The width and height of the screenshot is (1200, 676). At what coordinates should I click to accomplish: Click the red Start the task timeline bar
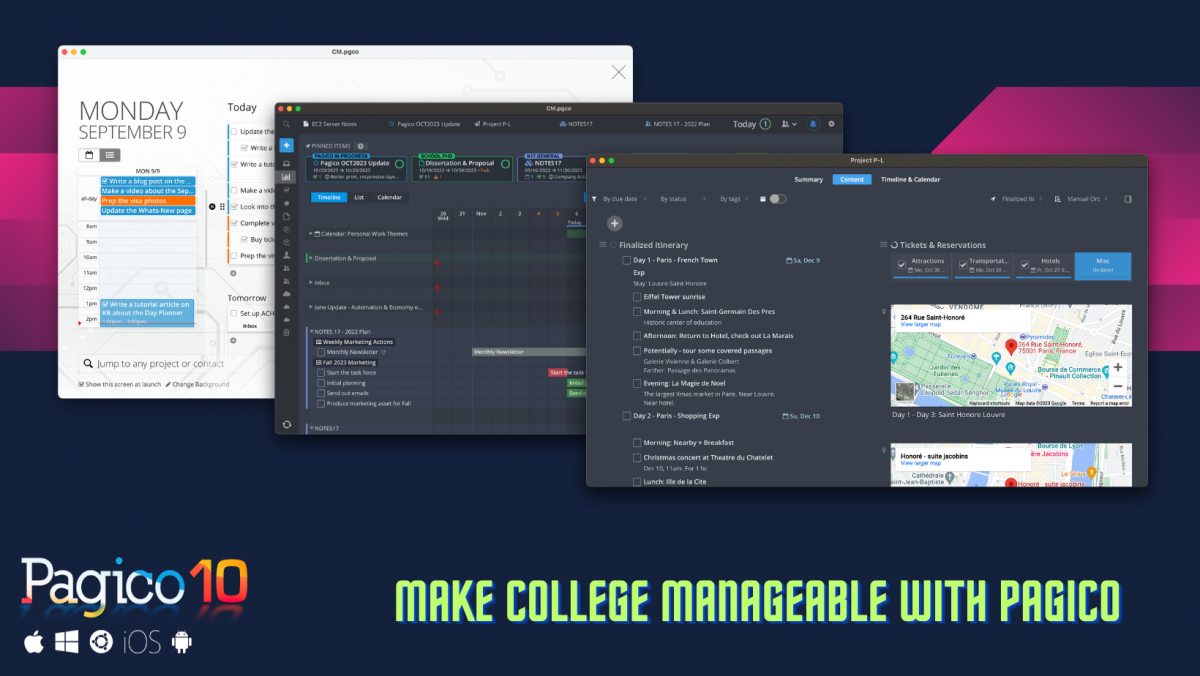[565, 372]
